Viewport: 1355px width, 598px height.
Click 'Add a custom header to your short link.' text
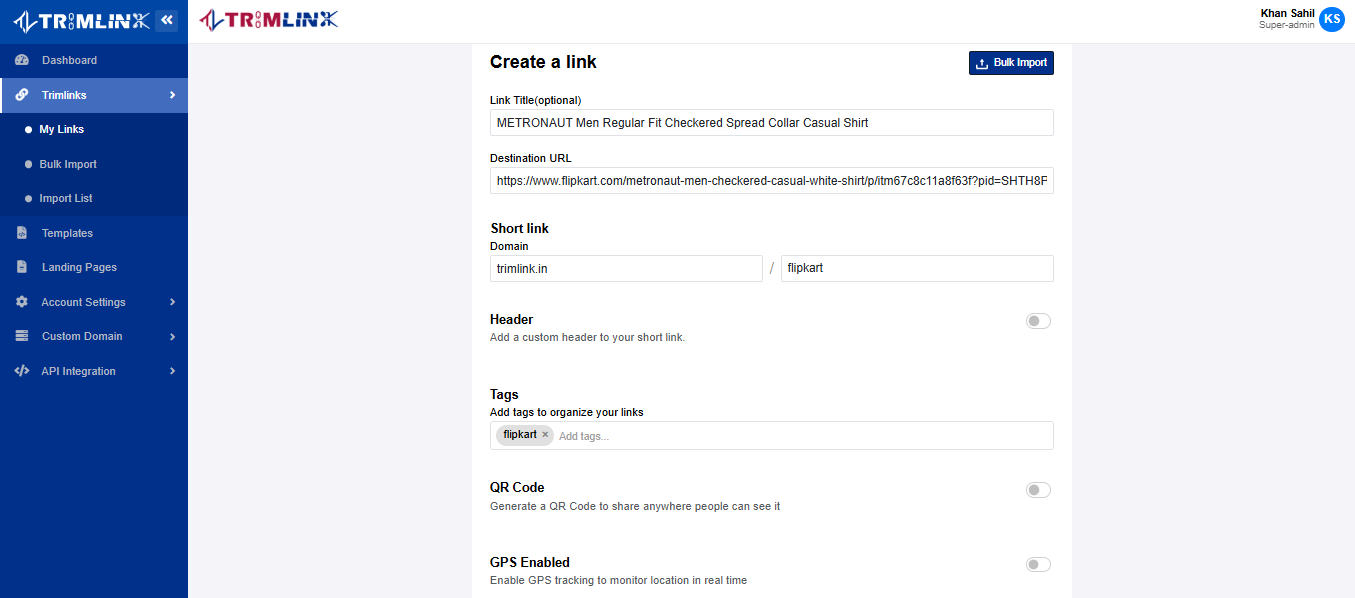pyautogui.click(x=588, y=338)
